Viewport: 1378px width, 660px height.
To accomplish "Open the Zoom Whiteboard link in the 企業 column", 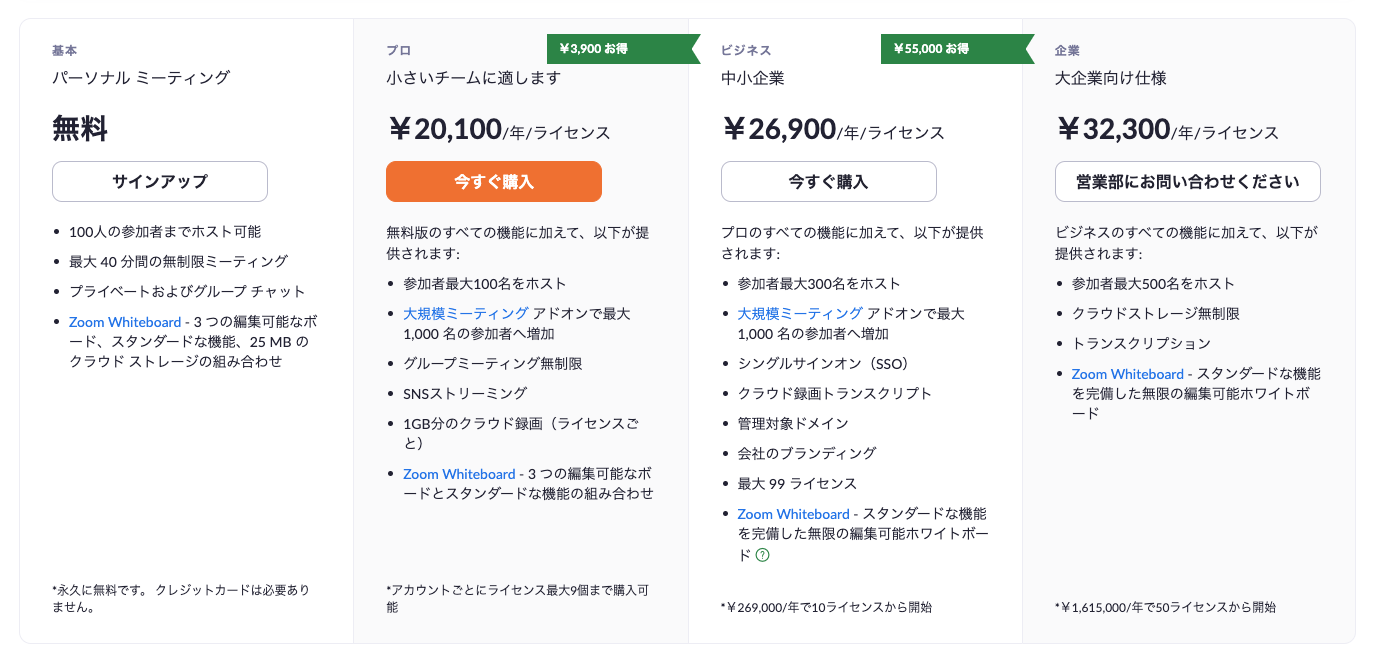I will 1126,373.
